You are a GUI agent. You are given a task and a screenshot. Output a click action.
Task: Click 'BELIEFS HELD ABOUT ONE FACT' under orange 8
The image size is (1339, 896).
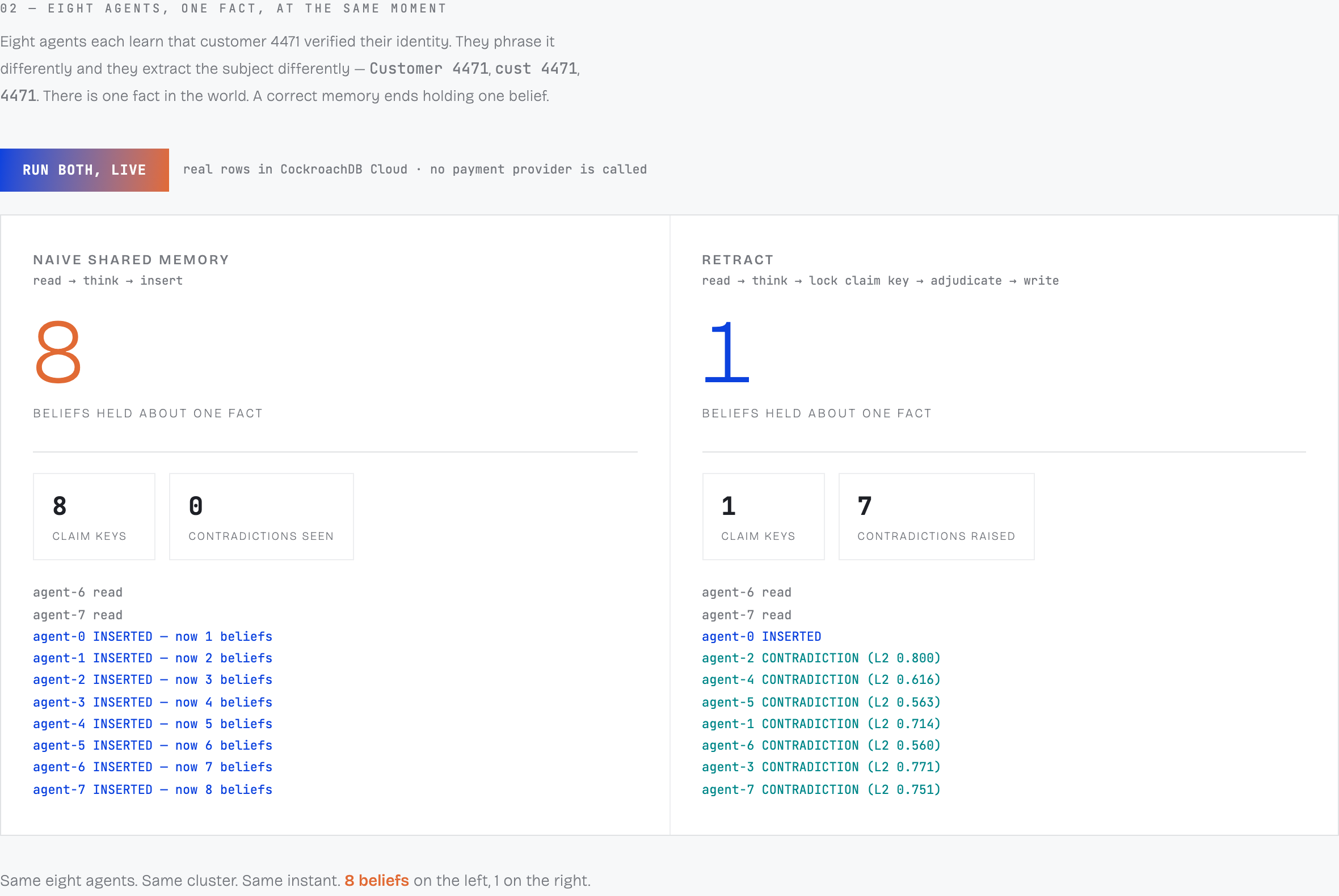click(x=148, y=414)
